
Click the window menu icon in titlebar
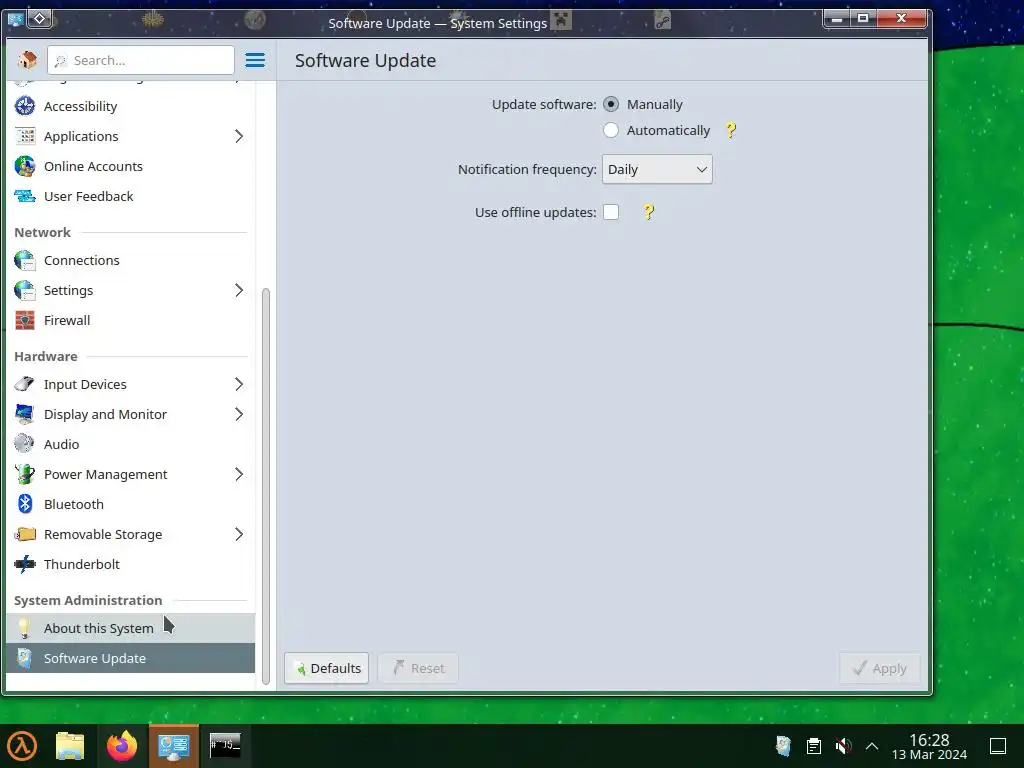click(15, 19)
